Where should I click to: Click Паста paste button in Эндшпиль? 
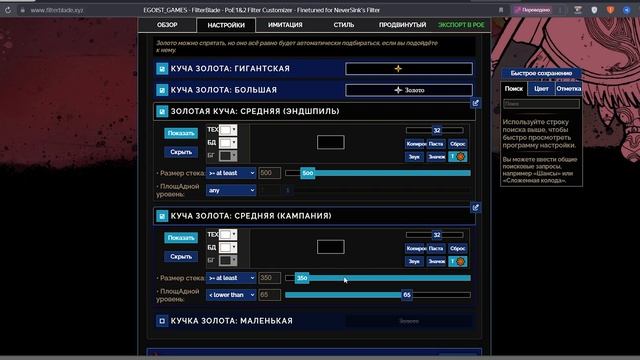(436, 144)
